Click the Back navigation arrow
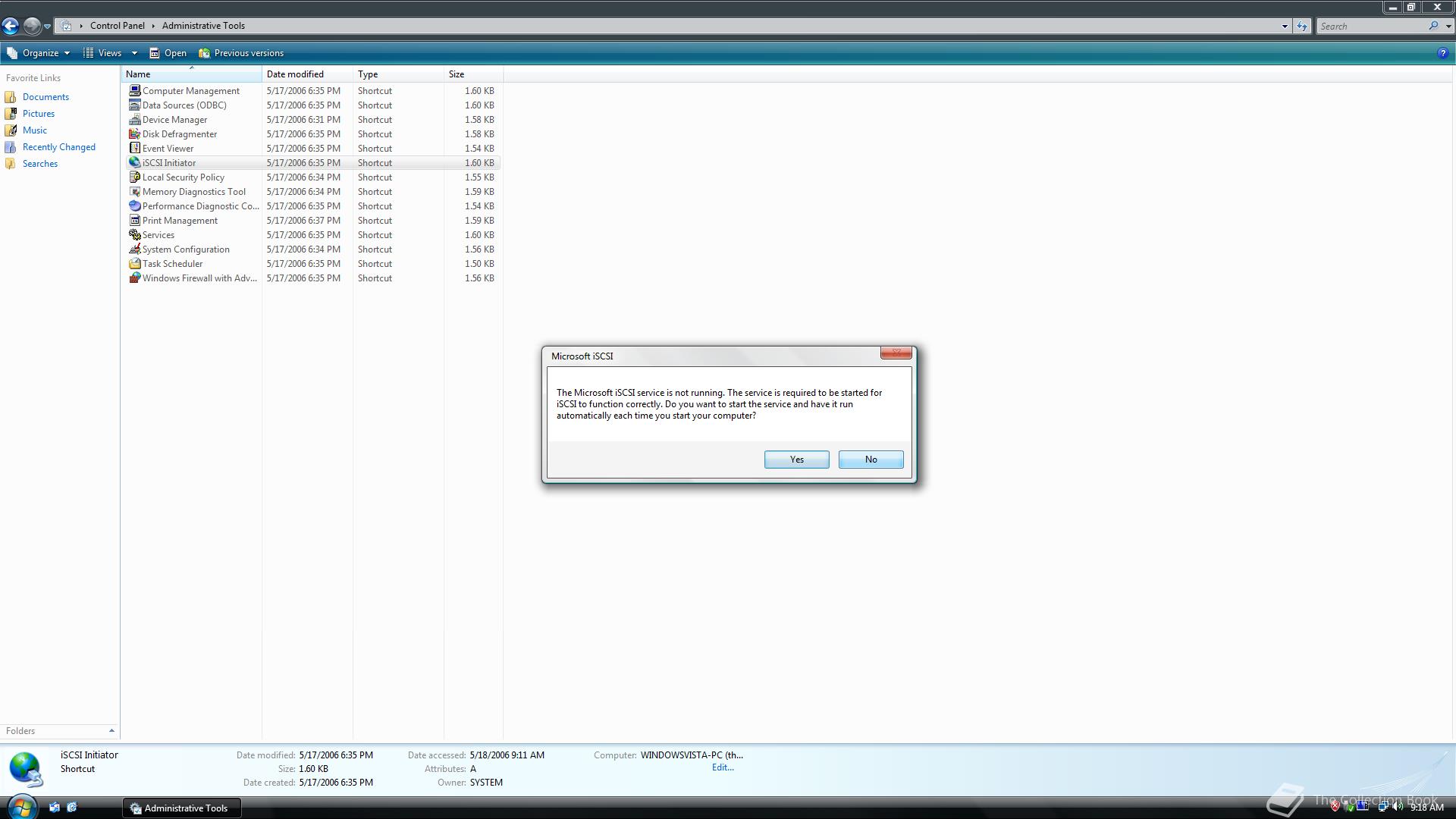 tap(10, 26)
